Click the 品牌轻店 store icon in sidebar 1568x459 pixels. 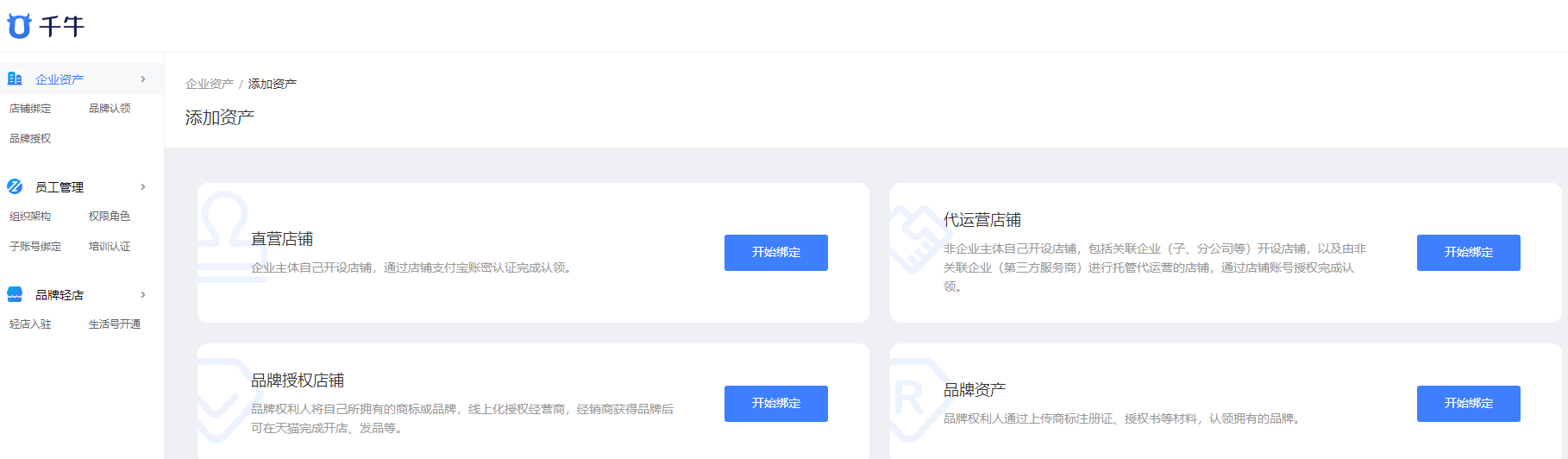click(15, 294)
